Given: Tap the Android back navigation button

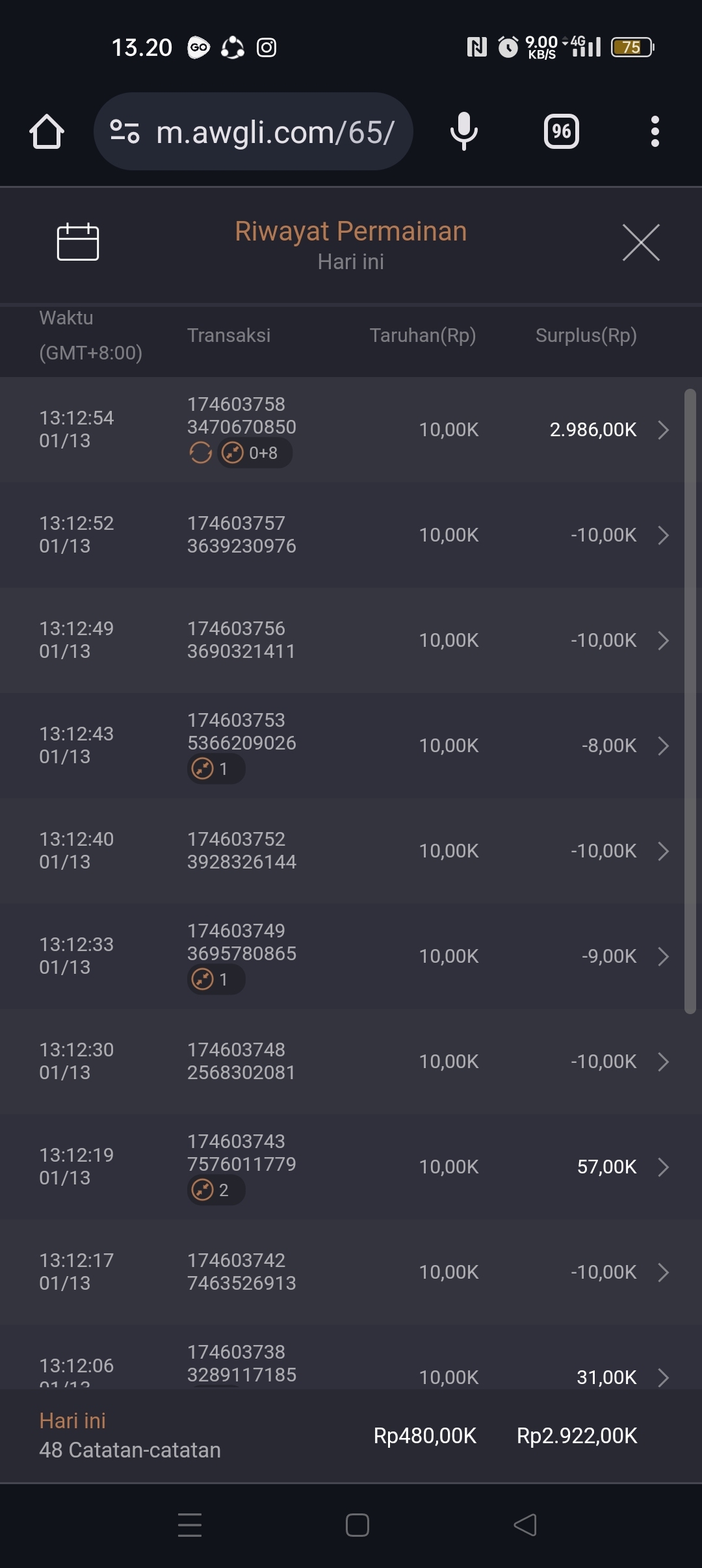Looking at the screenshot, I should coord(525,1525).
